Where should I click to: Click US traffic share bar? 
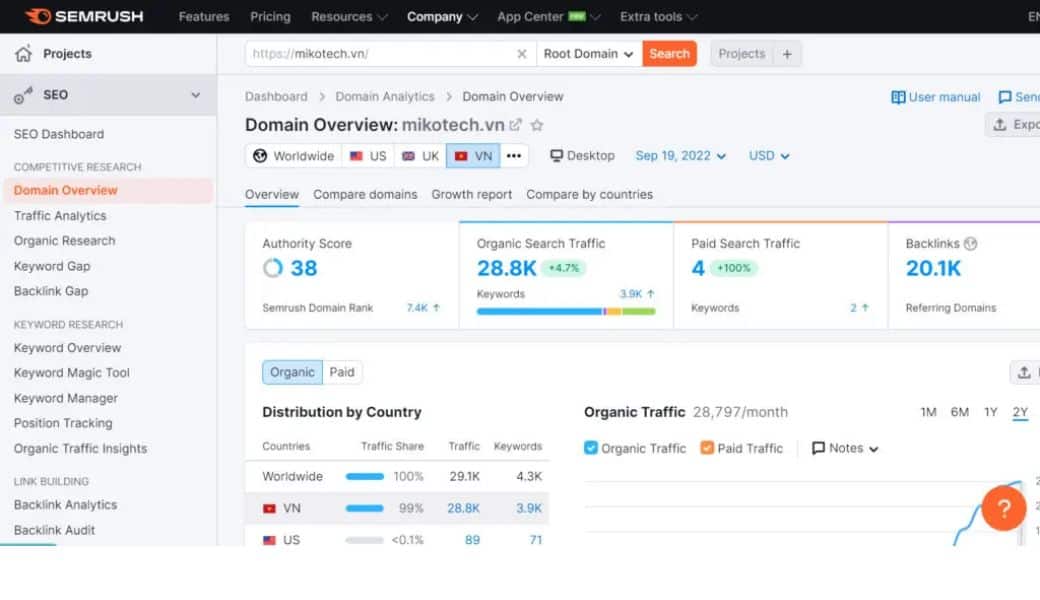[365, 540]
